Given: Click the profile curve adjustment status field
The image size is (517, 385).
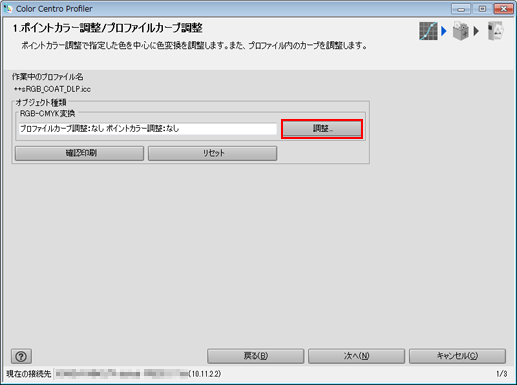Looking at the screenshot, I should click(148, 129).
